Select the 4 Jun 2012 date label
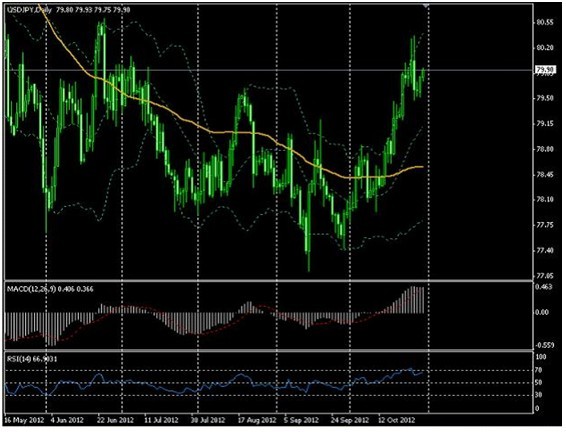566x432 pixels. (x=68, y=420)
